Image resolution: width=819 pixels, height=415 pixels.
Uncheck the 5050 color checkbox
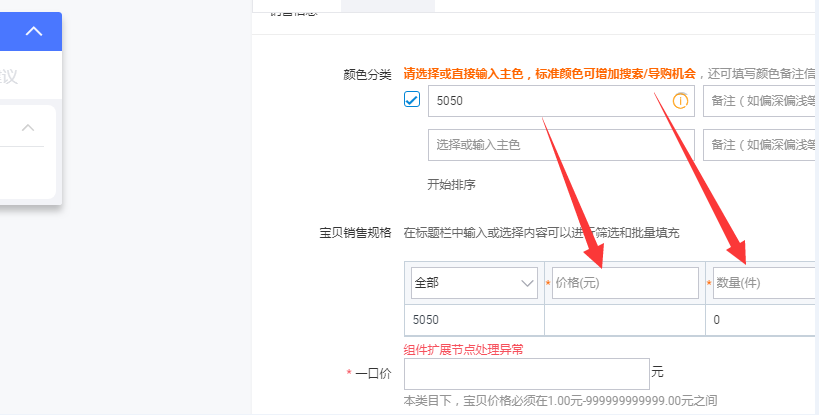click(x=412, y=99)
